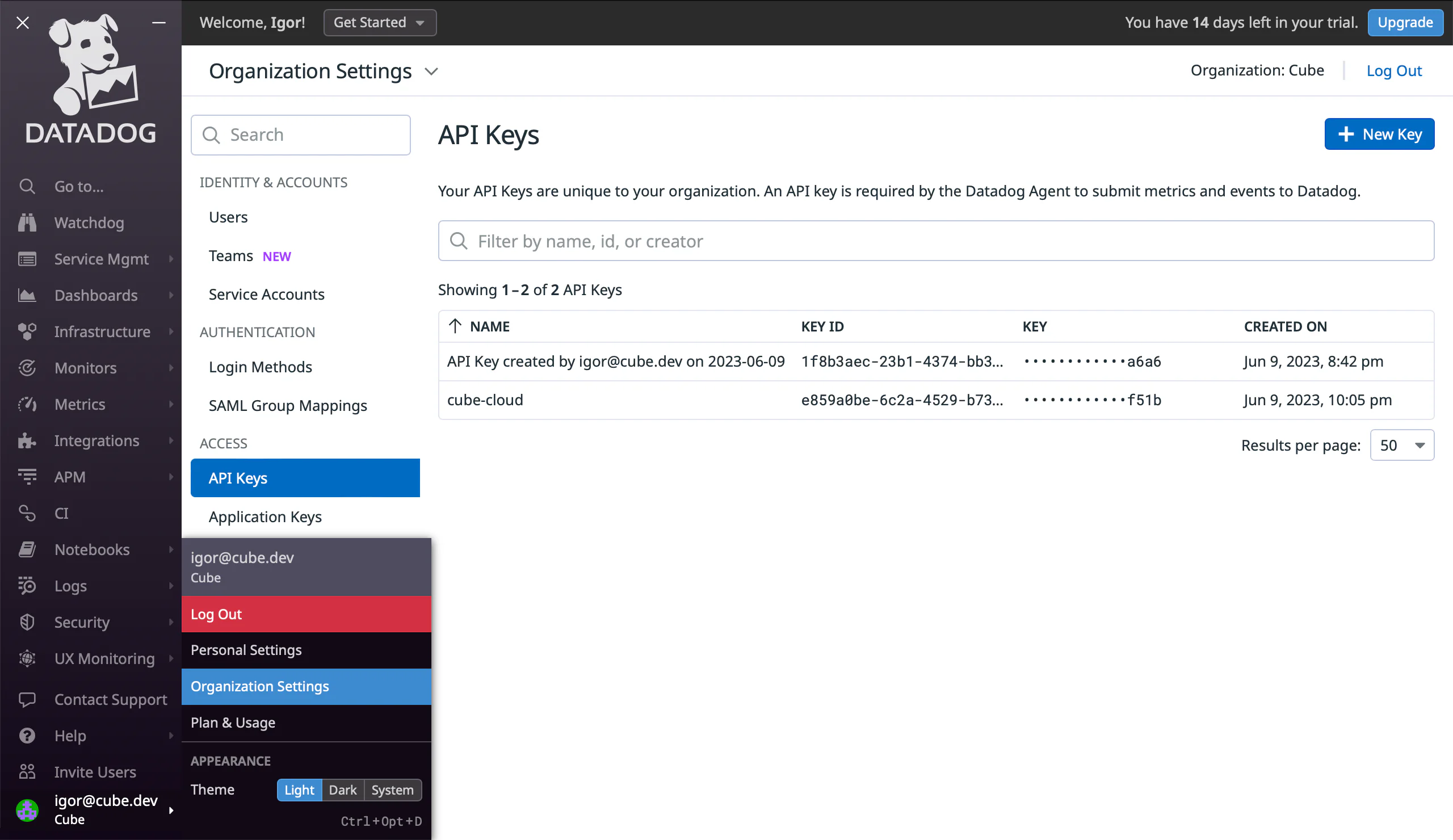
Task: Sort table by NAME column arrow
Action: coord(455,326)
